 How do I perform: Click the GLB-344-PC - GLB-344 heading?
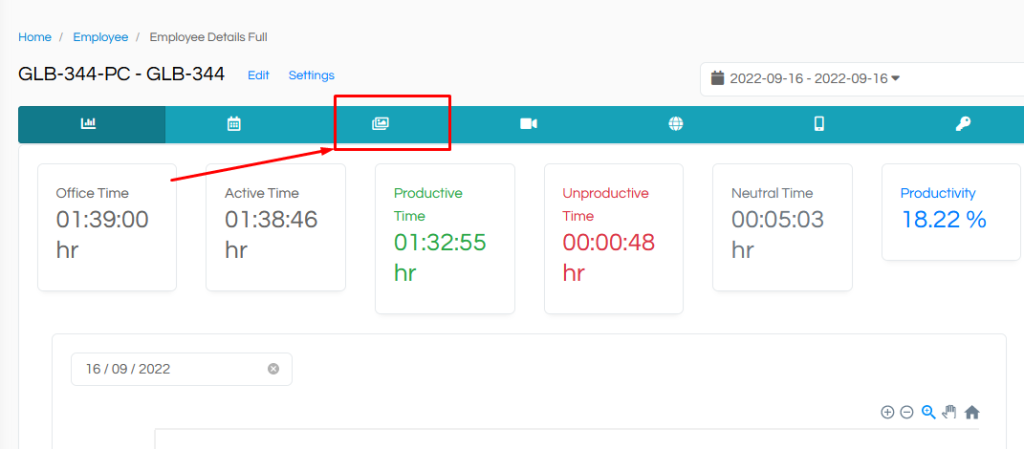tap(121, 74)
